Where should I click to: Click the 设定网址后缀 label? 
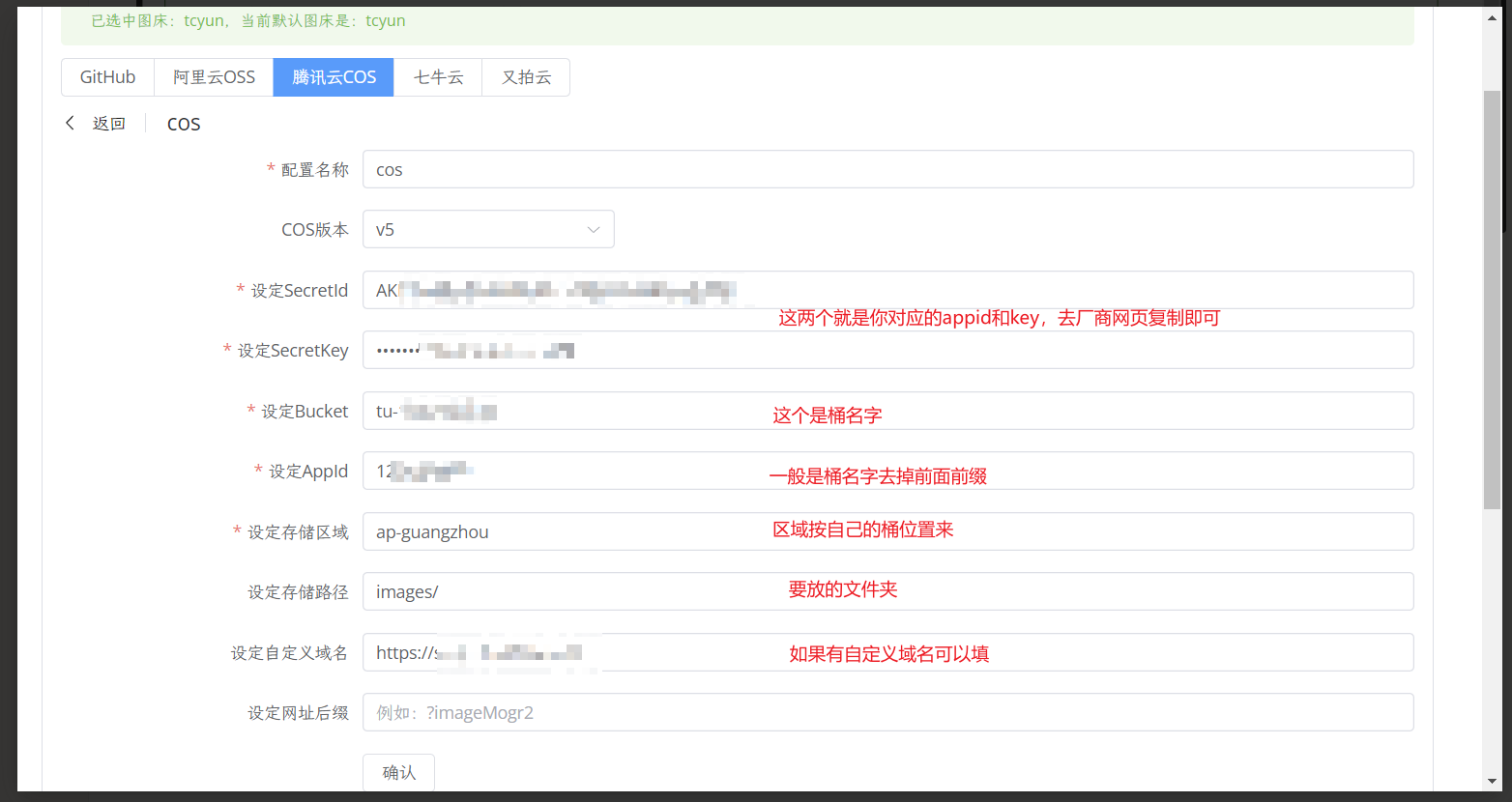[x=298, y=713]
